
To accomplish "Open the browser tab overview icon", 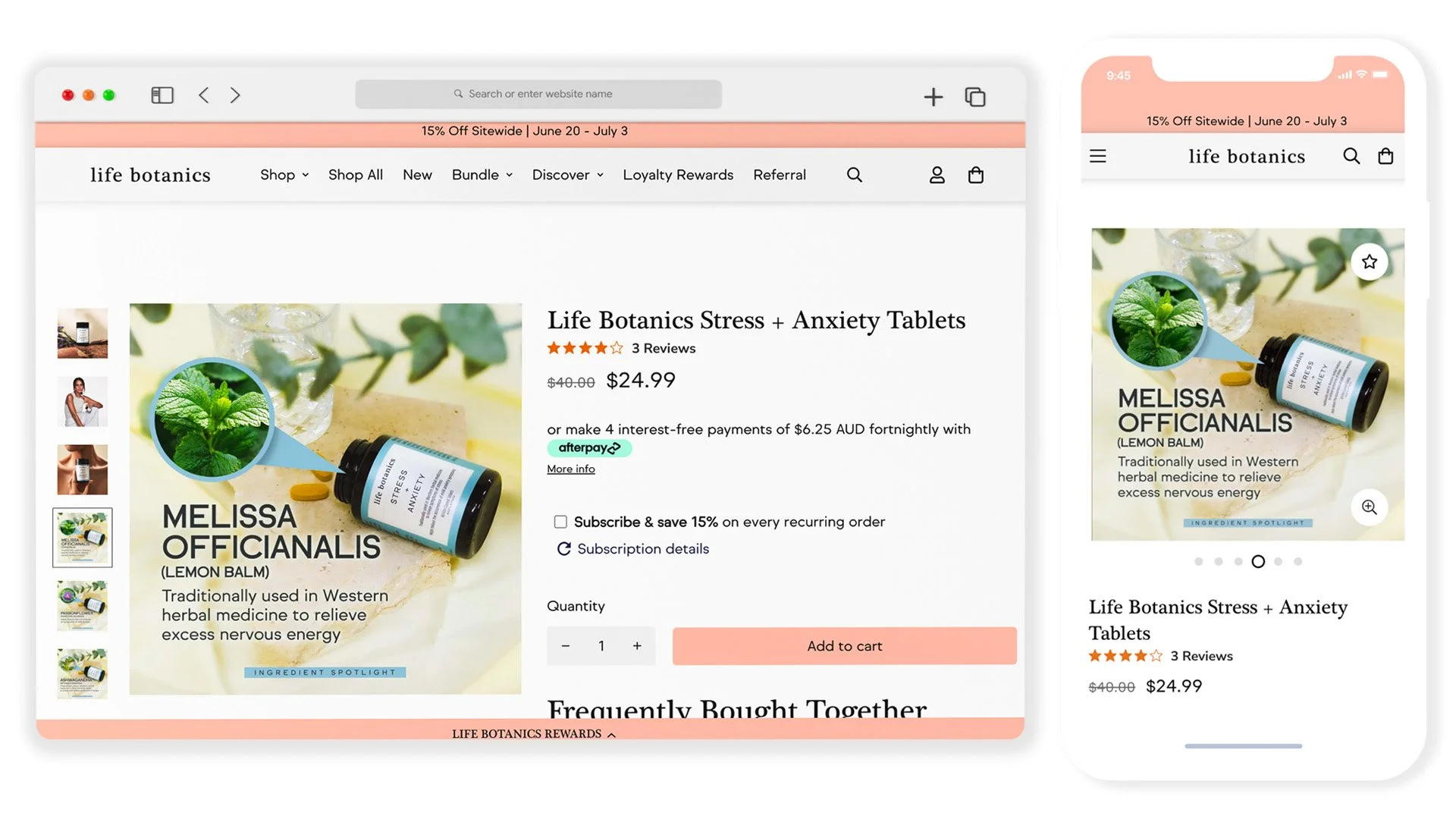I will 974,97.
